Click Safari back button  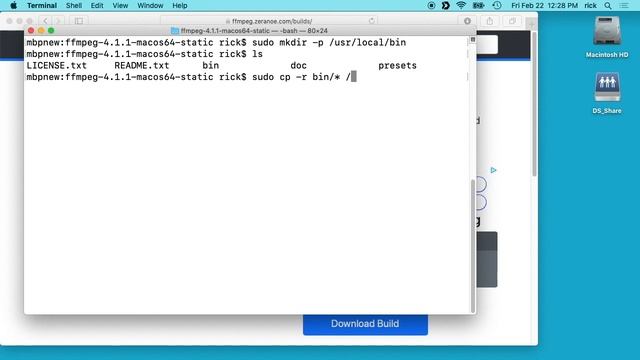click(45, 21)
